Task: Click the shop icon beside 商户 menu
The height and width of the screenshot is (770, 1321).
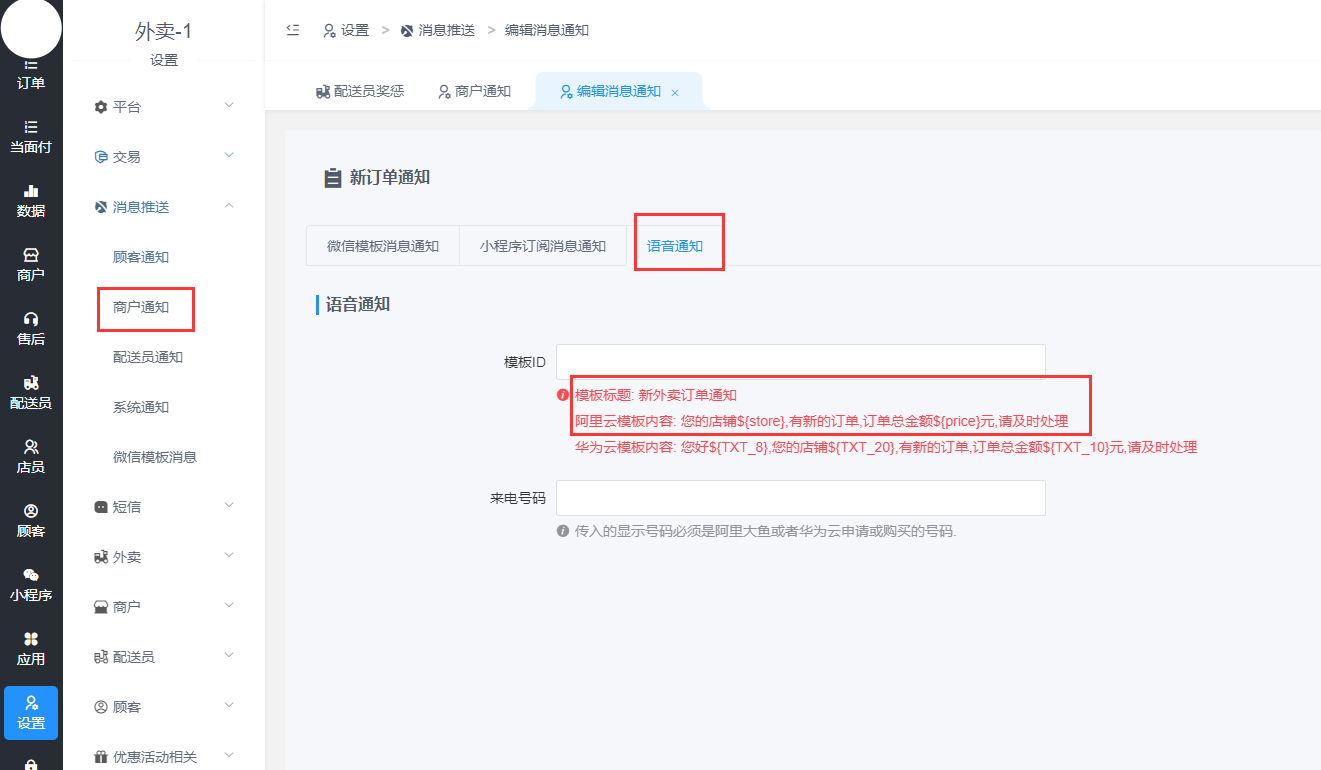Action: [x=100, y=607]
